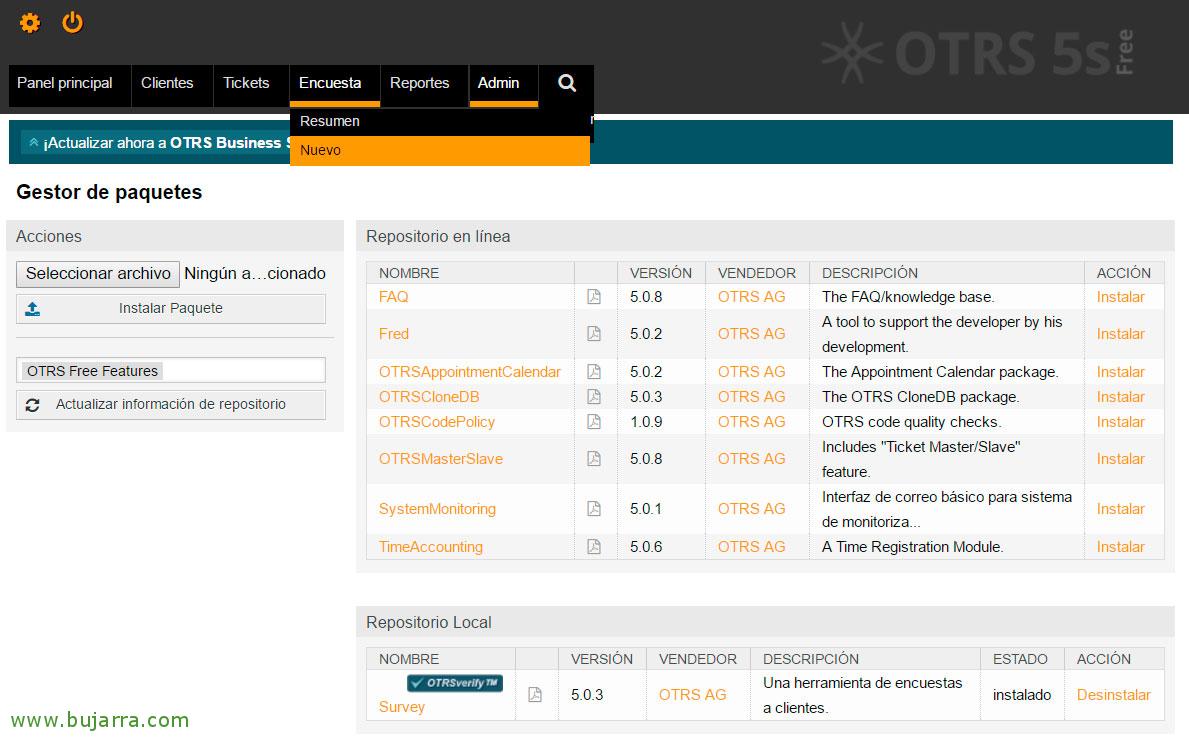Open the OTRSMasterSlave name link
Viewport: 1189px width, 742px height.
click(x=441, y=459)
